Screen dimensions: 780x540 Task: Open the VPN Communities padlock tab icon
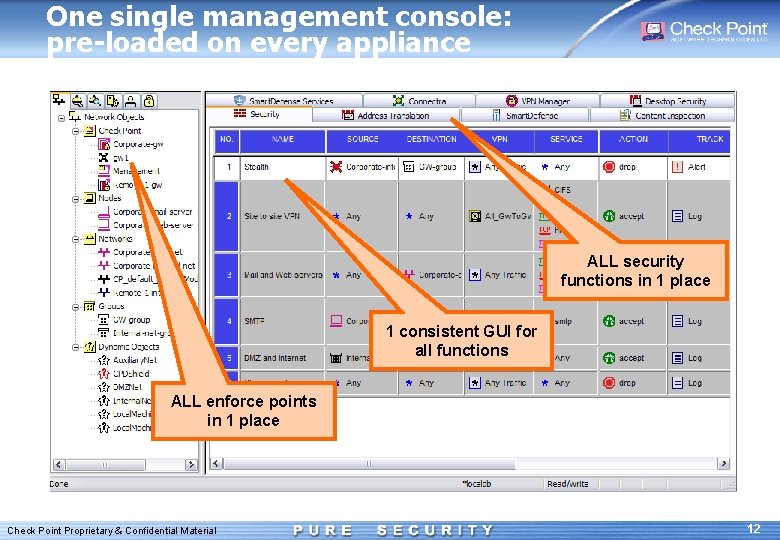tap(148, 101)
